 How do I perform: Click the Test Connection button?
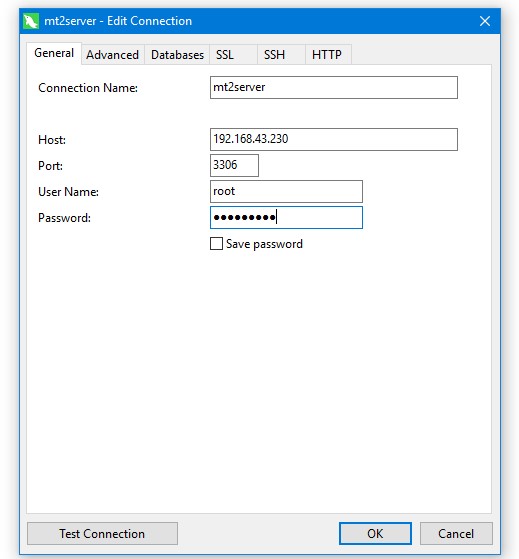[102, 534]
